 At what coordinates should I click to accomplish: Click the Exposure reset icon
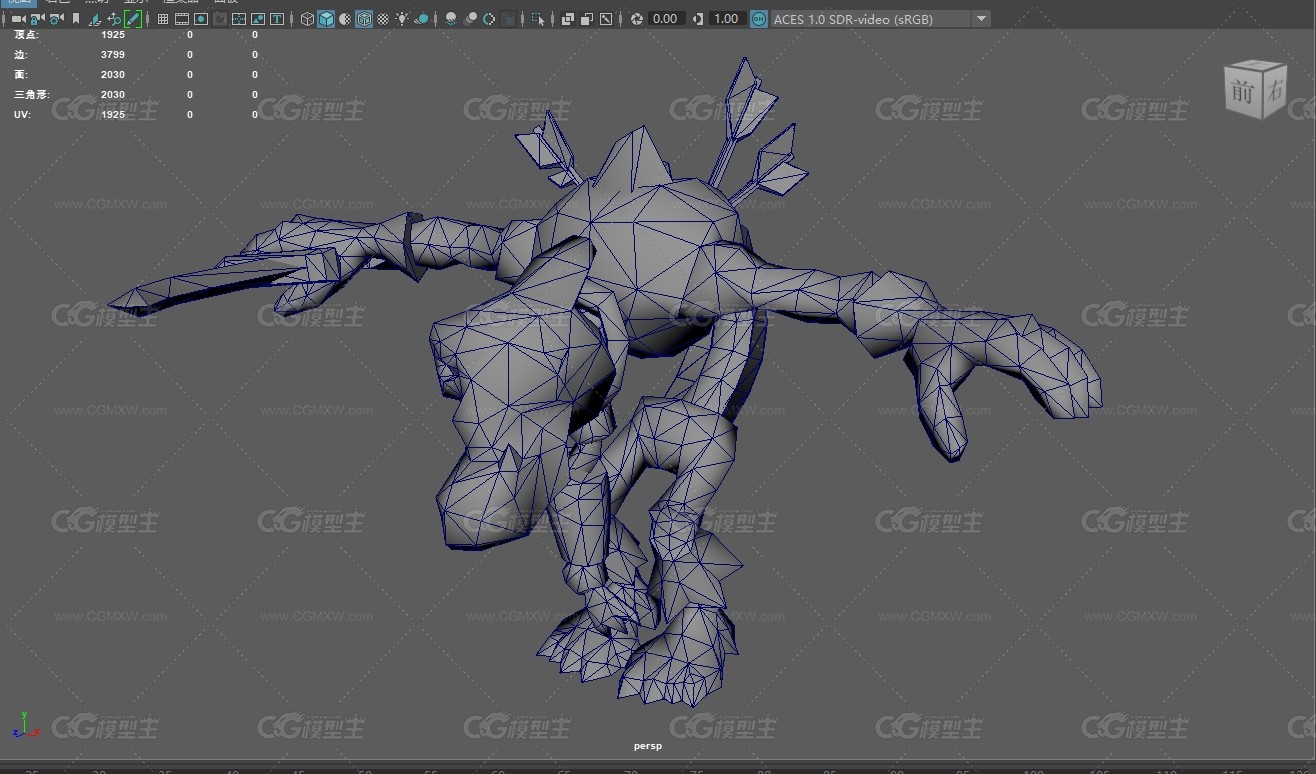[x=636, y=19]
